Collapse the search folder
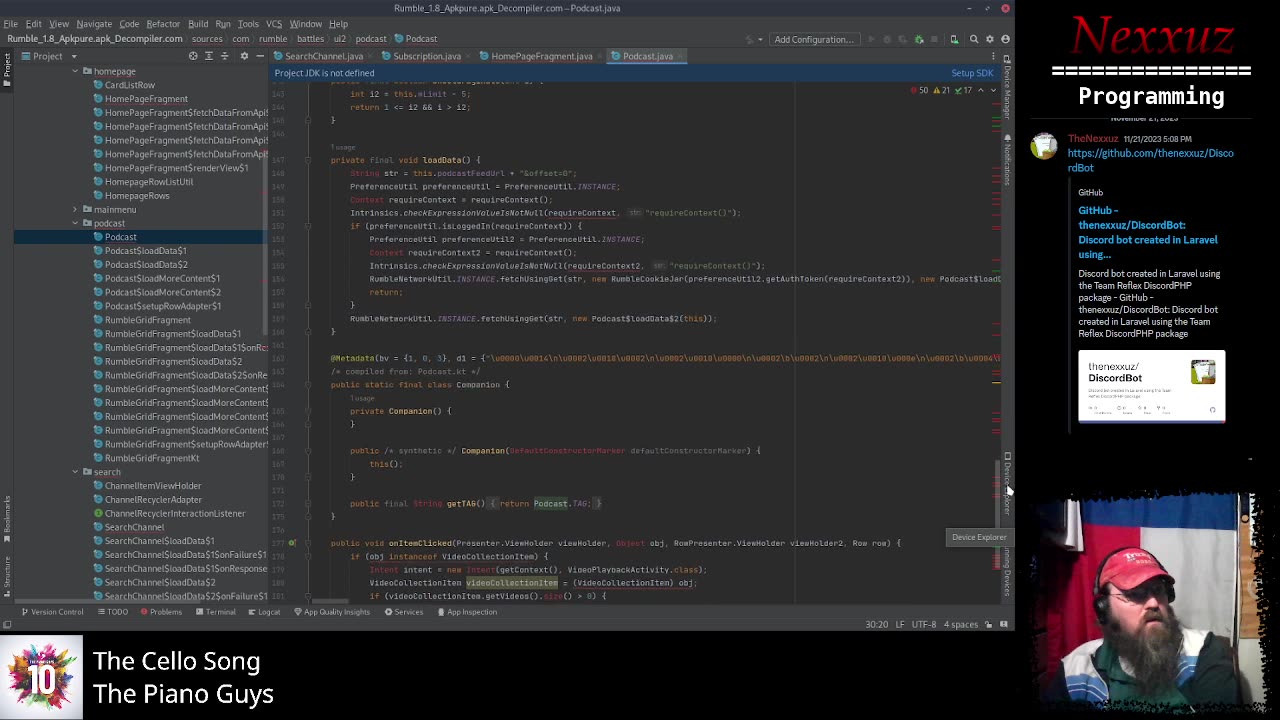Image resolution: width=1280 pixels, height=720 pixels. click(x=75, y=472)
